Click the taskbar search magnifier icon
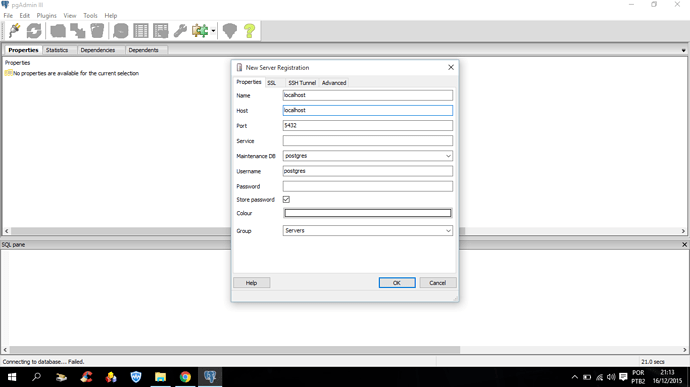This screenshot has height=387, width=690. (x=37, y=377)
